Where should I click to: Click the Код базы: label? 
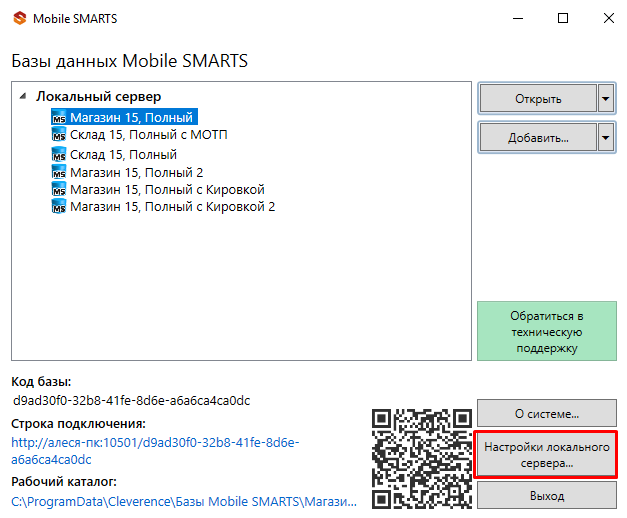(x=41, y=382)
